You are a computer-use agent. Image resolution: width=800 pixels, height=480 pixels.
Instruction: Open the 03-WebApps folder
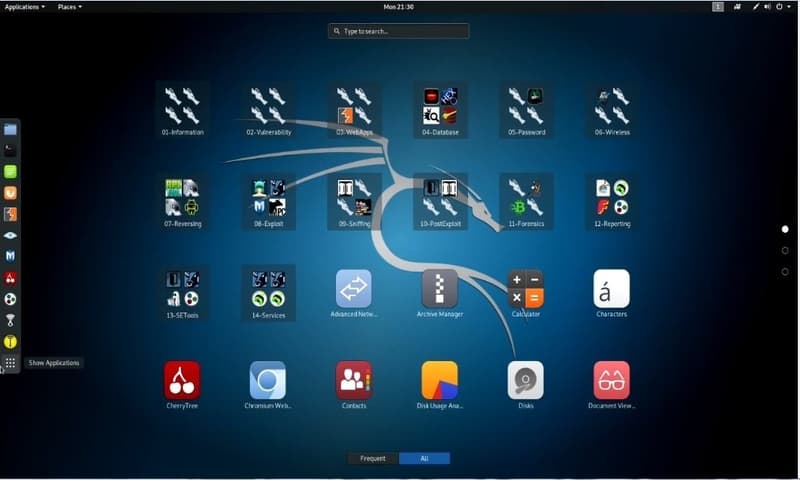point(354,110)
